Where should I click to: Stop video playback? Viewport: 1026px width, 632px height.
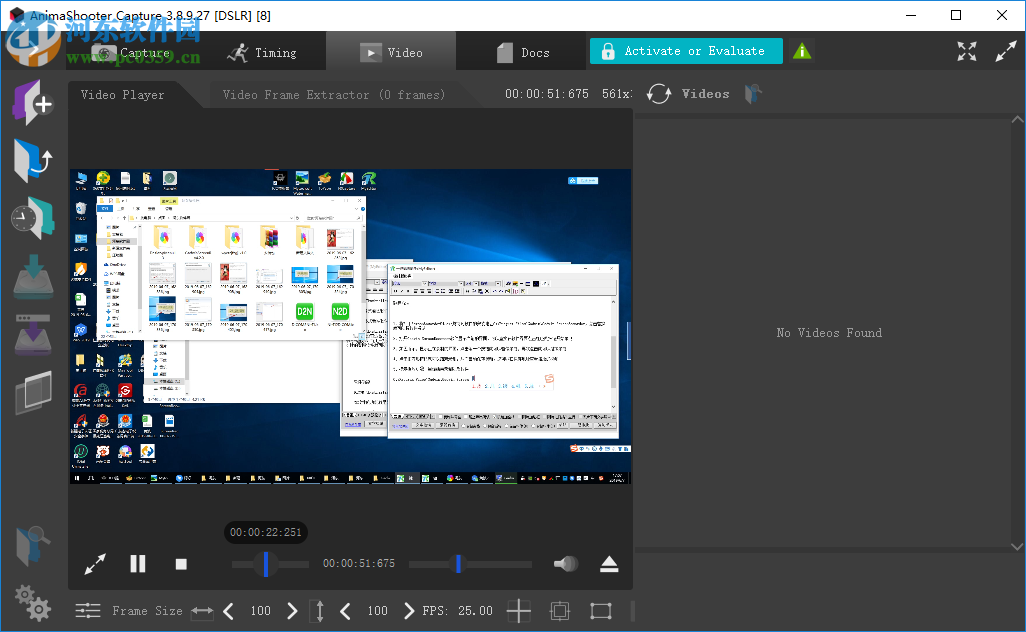(180, 563)
